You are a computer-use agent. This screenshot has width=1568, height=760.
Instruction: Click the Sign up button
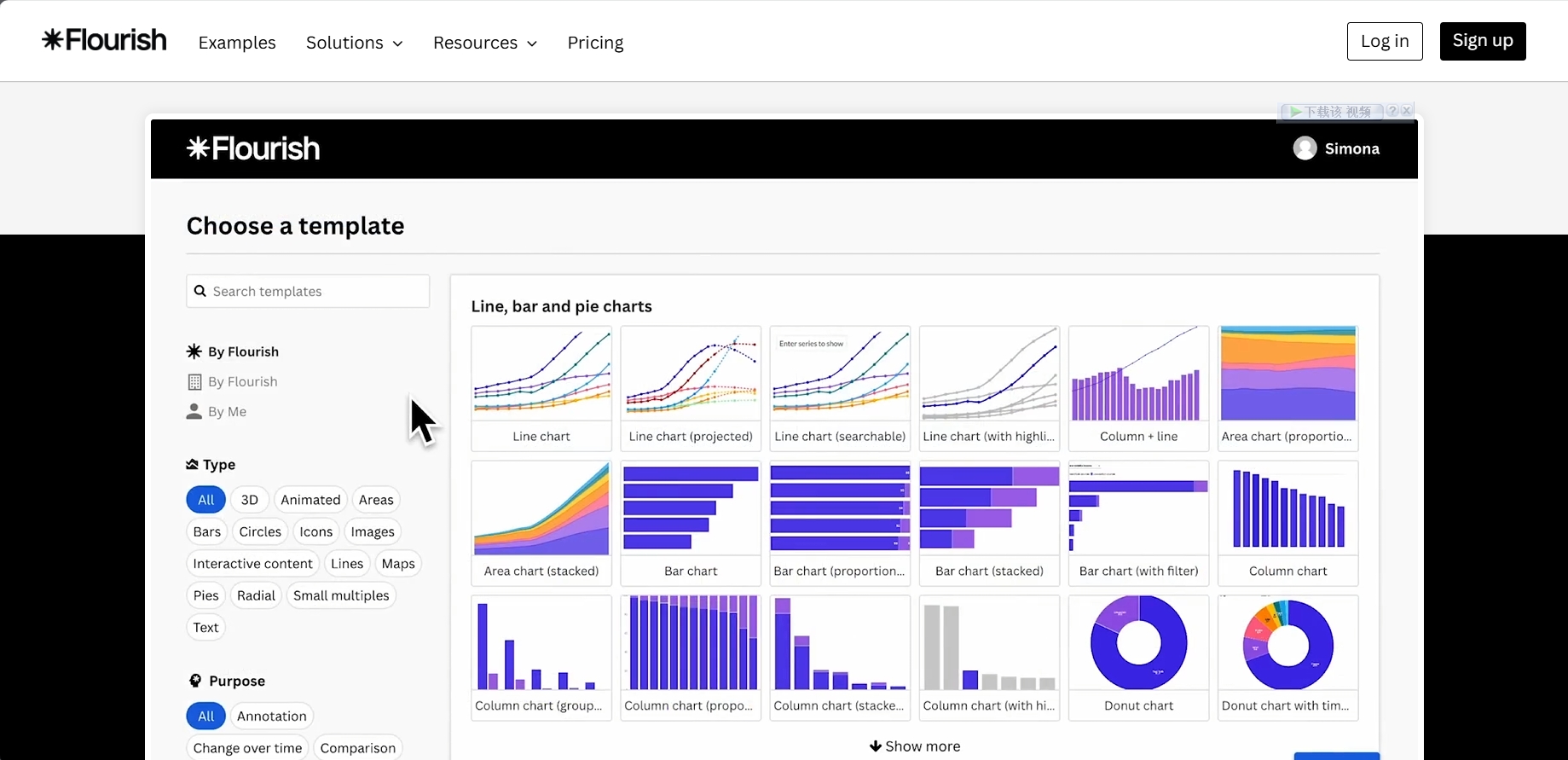[x=1483, y=41]
